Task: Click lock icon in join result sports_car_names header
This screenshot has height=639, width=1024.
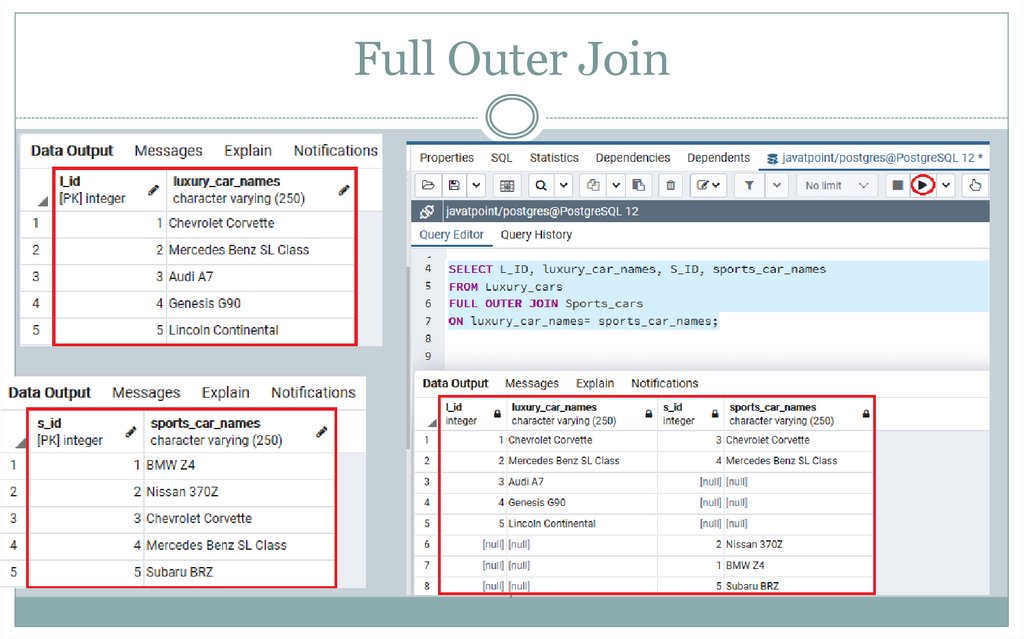Action: (866, 414)
